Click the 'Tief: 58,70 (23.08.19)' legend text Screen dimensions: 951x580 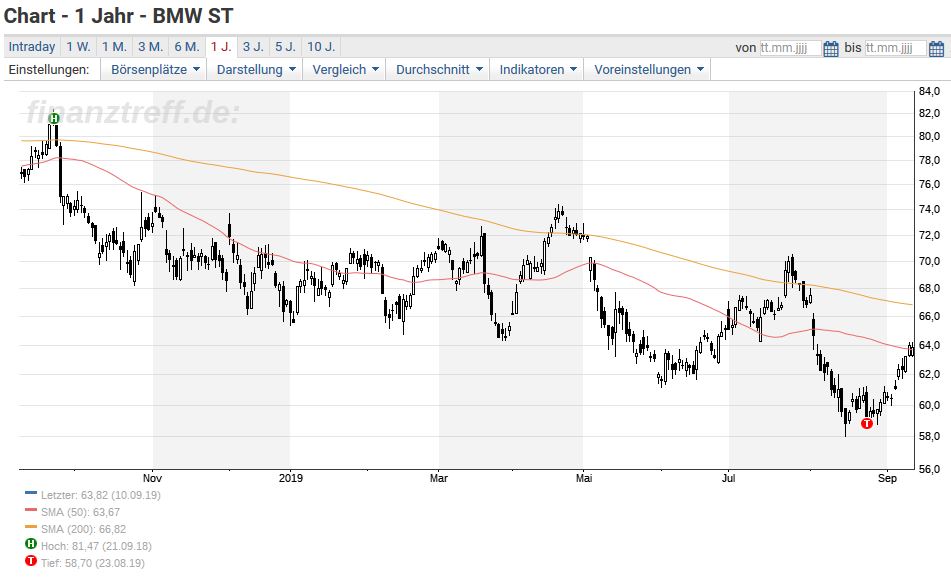tap(93, 563)
